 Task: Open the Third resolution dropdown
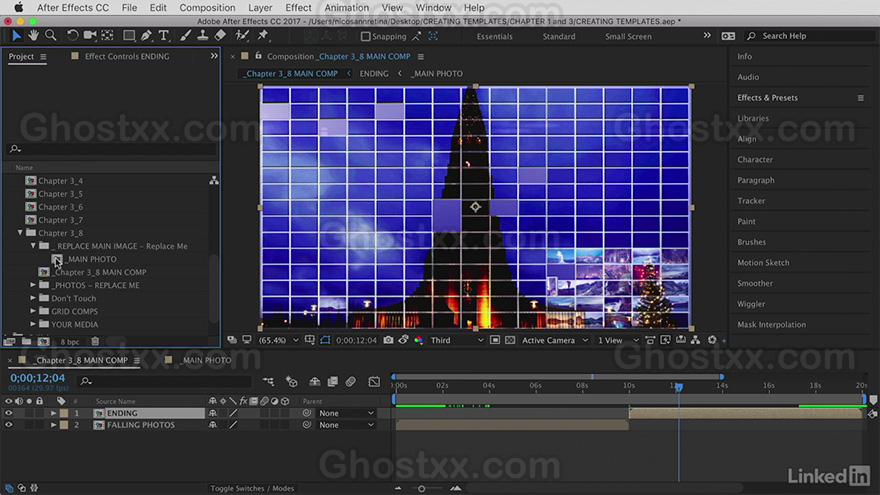pyautogui.click(x=456, y=340)
